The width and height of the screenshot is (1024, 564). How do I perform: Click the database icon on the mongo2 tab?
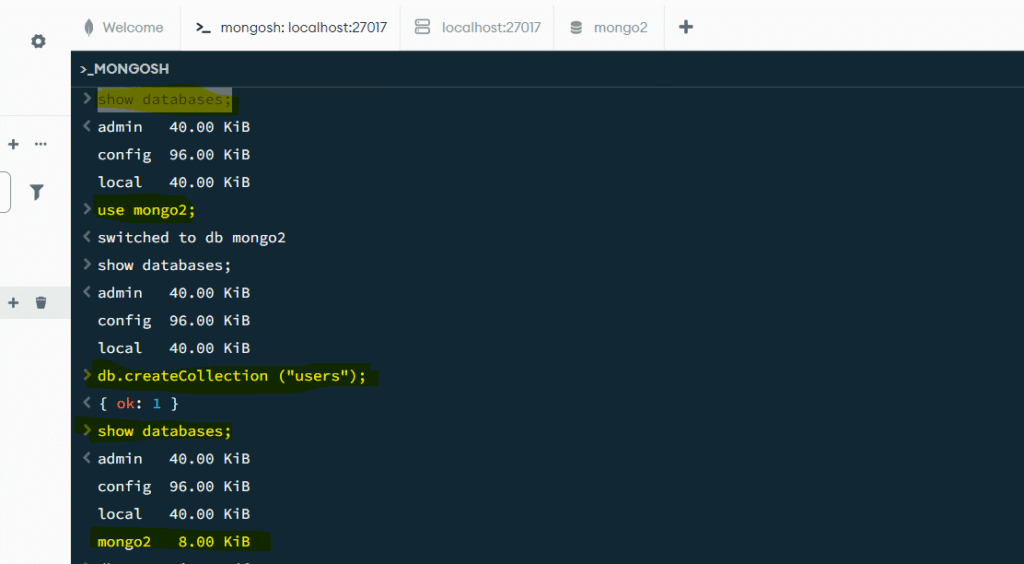pos(576,27)
